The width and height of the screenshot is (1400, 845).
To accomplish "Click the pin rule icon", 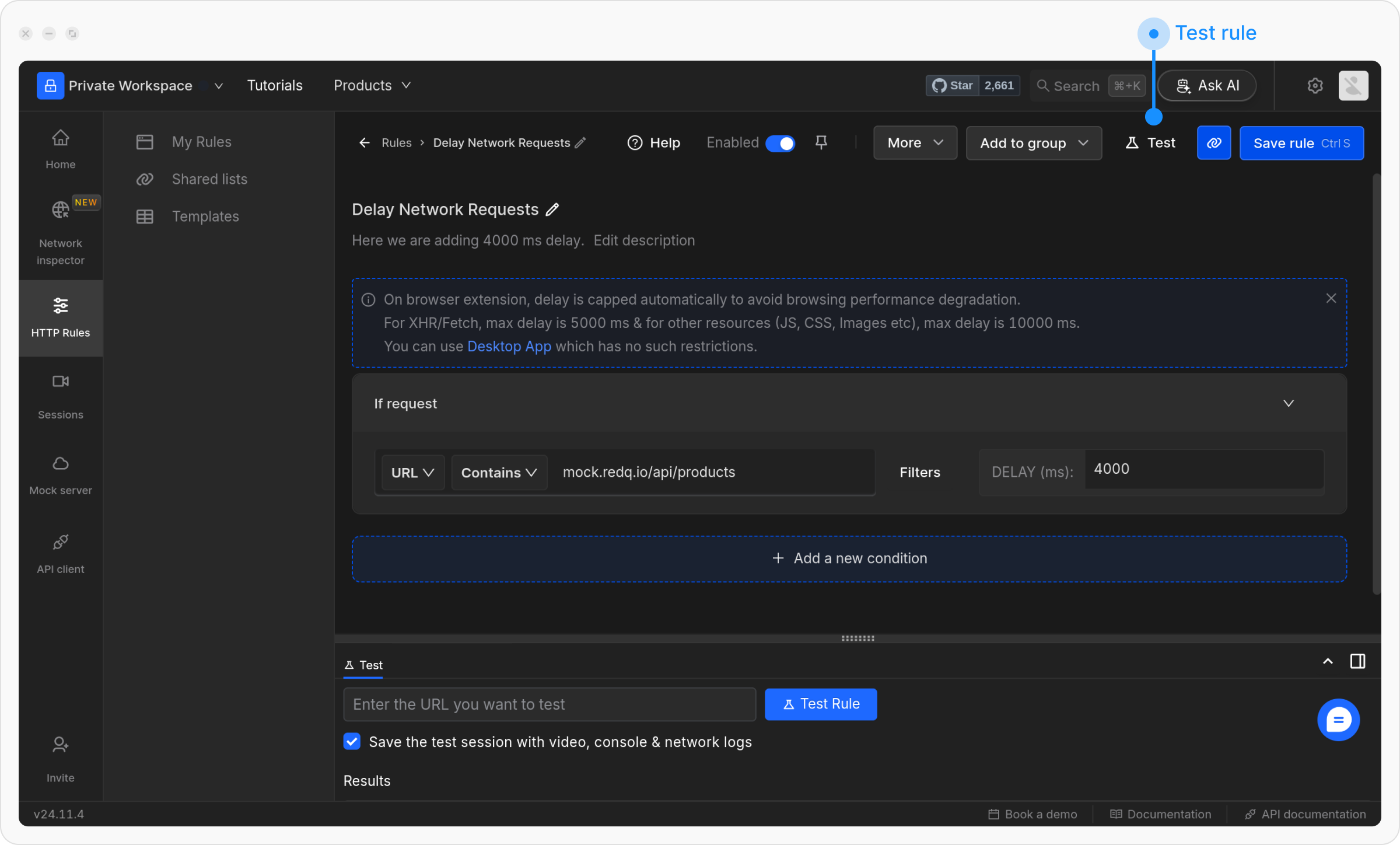I will click(821, 142).
